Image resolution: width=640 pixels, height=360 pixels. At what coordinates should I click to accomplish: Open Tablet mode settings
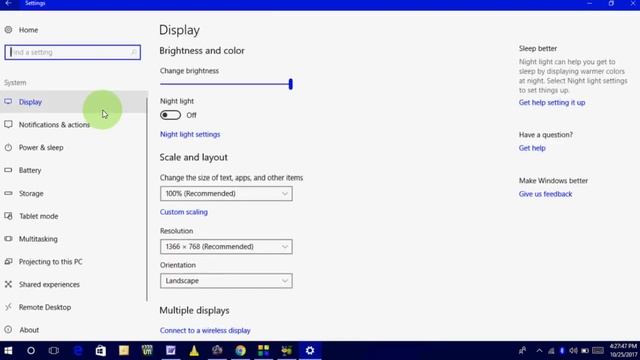[x=38, y=216]
